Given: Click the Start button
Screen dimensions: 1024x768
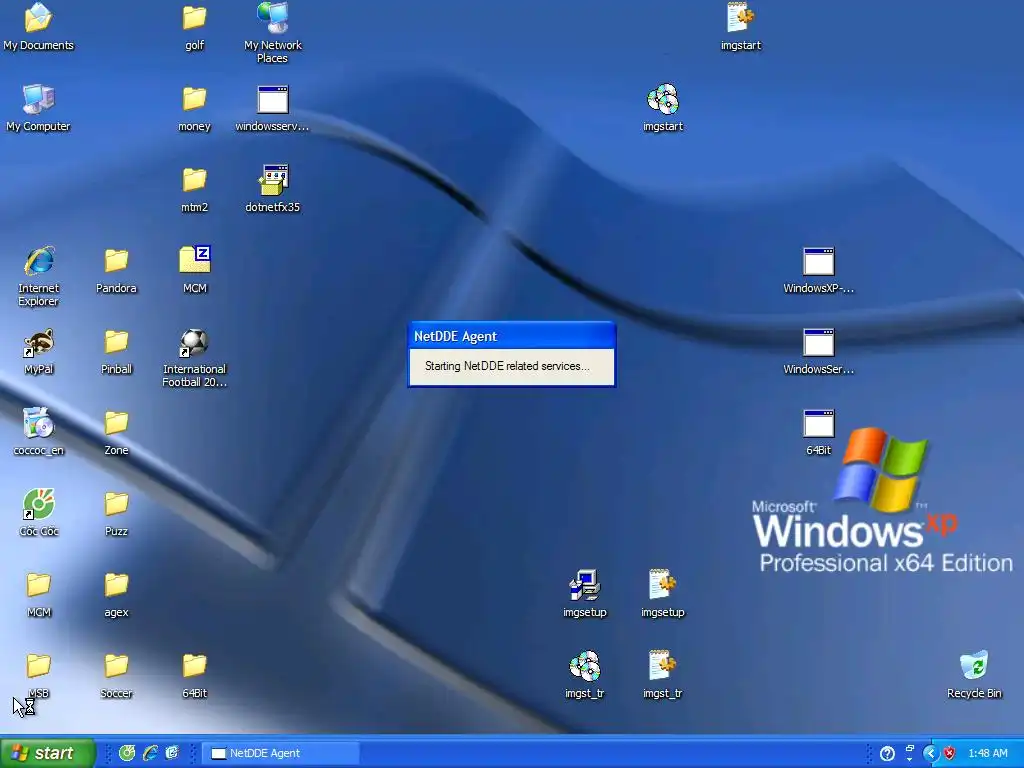Looking at the screenshot, I should click(48, 753).
